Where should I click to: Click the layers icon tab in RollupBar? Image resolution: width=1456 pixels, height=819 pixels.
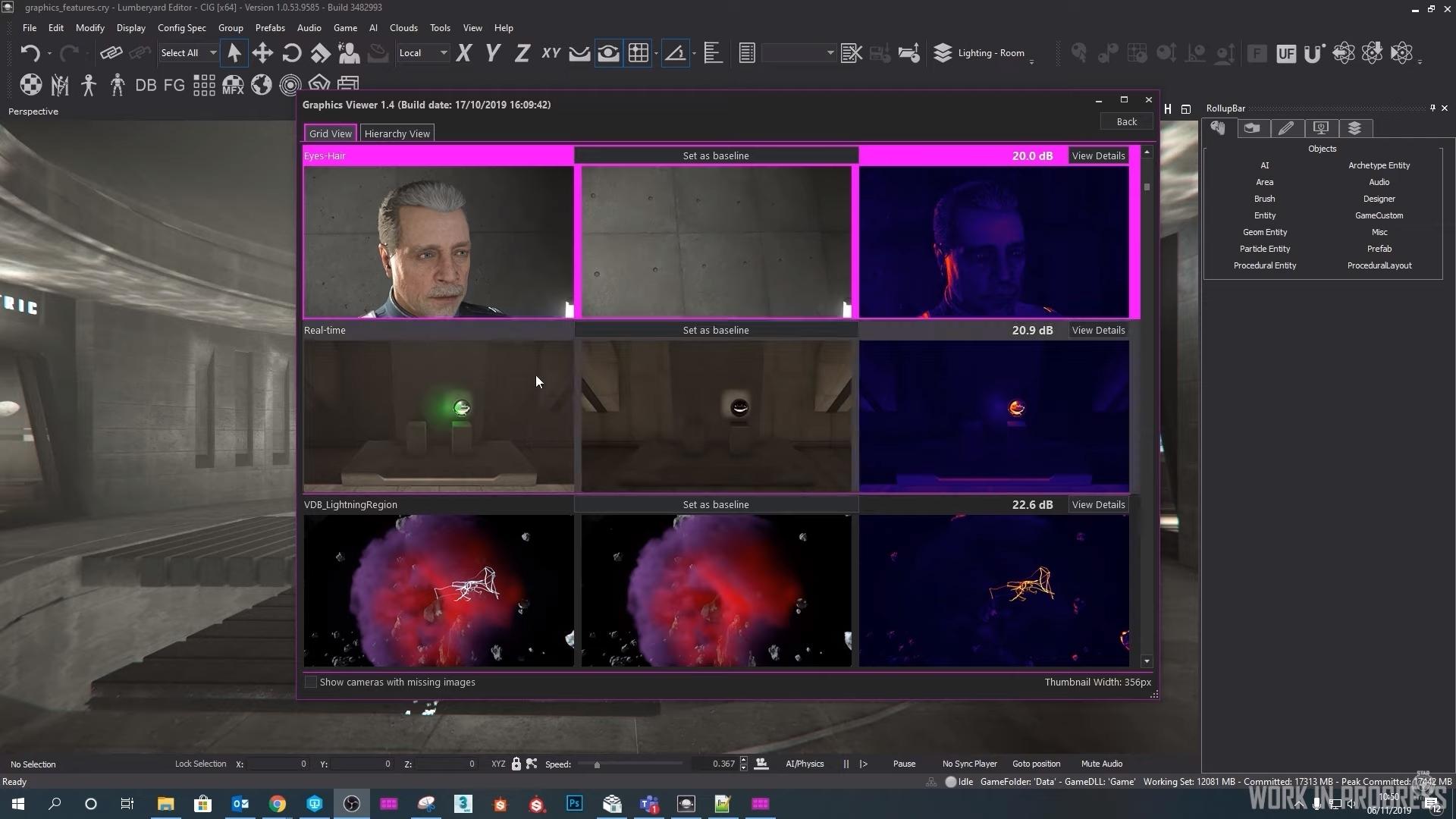click(1354, 128)
